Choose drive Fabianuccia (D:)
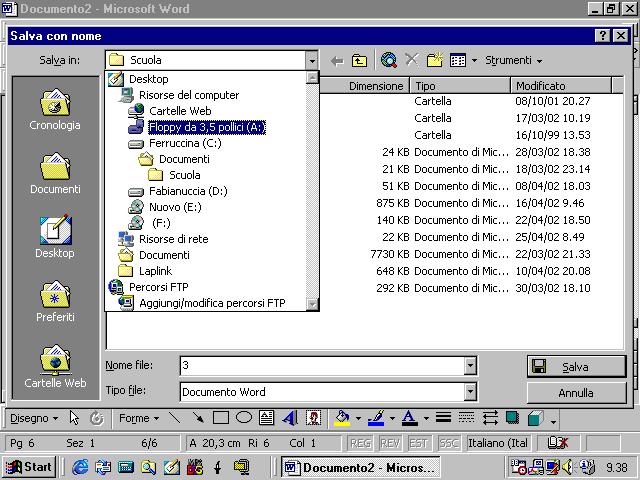This screenshot has height=480, width=640. (188, 191)
